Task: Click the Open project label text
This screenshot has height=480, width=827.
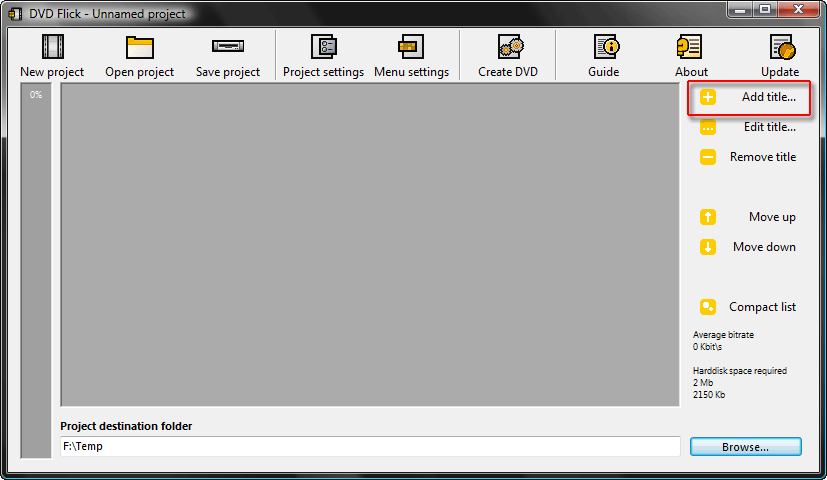Action: click(x=139, y=72)
